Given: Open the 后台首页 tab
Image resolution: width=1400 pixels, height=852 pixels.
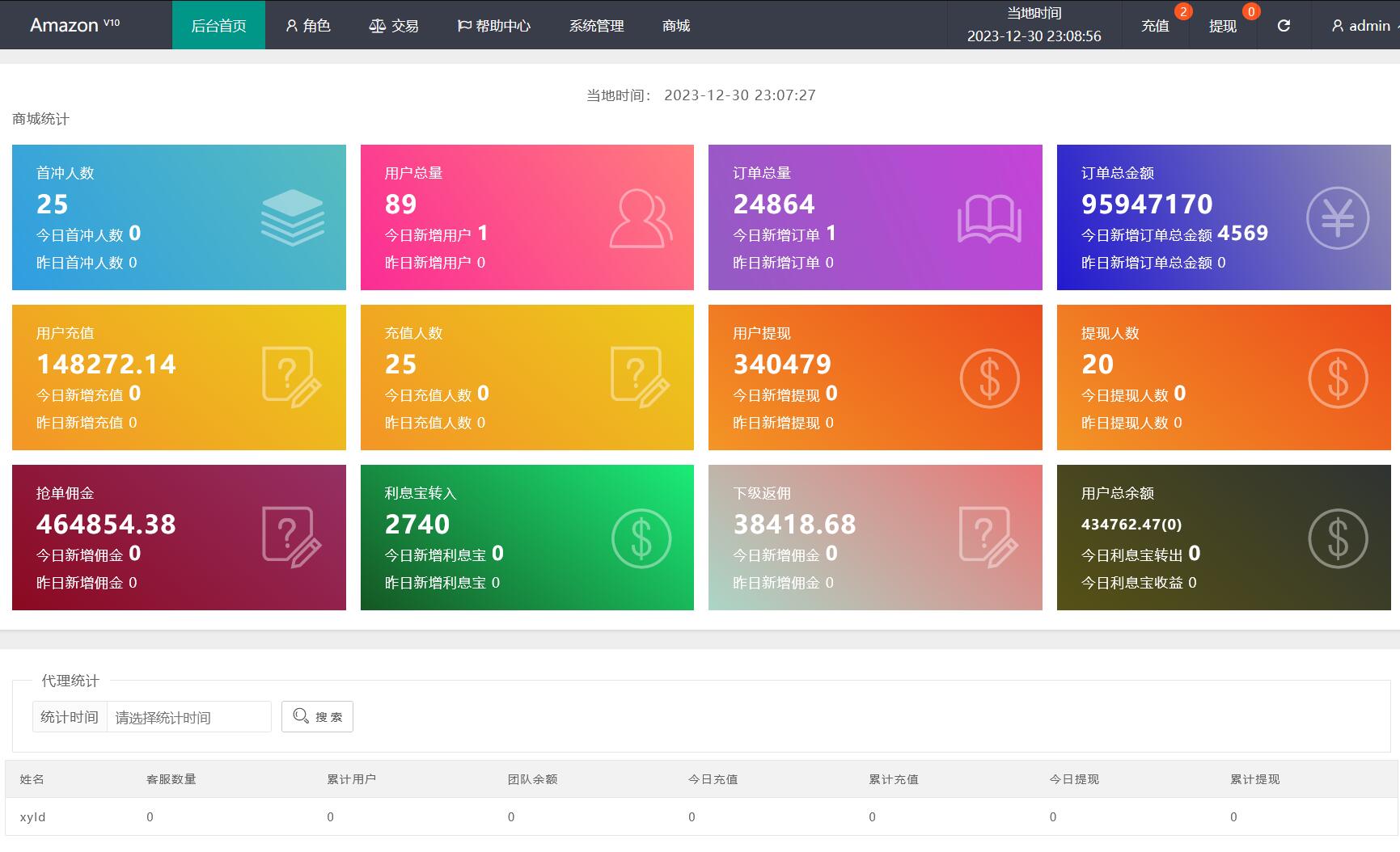Looking at the screenshot, I should coord(218,25).
